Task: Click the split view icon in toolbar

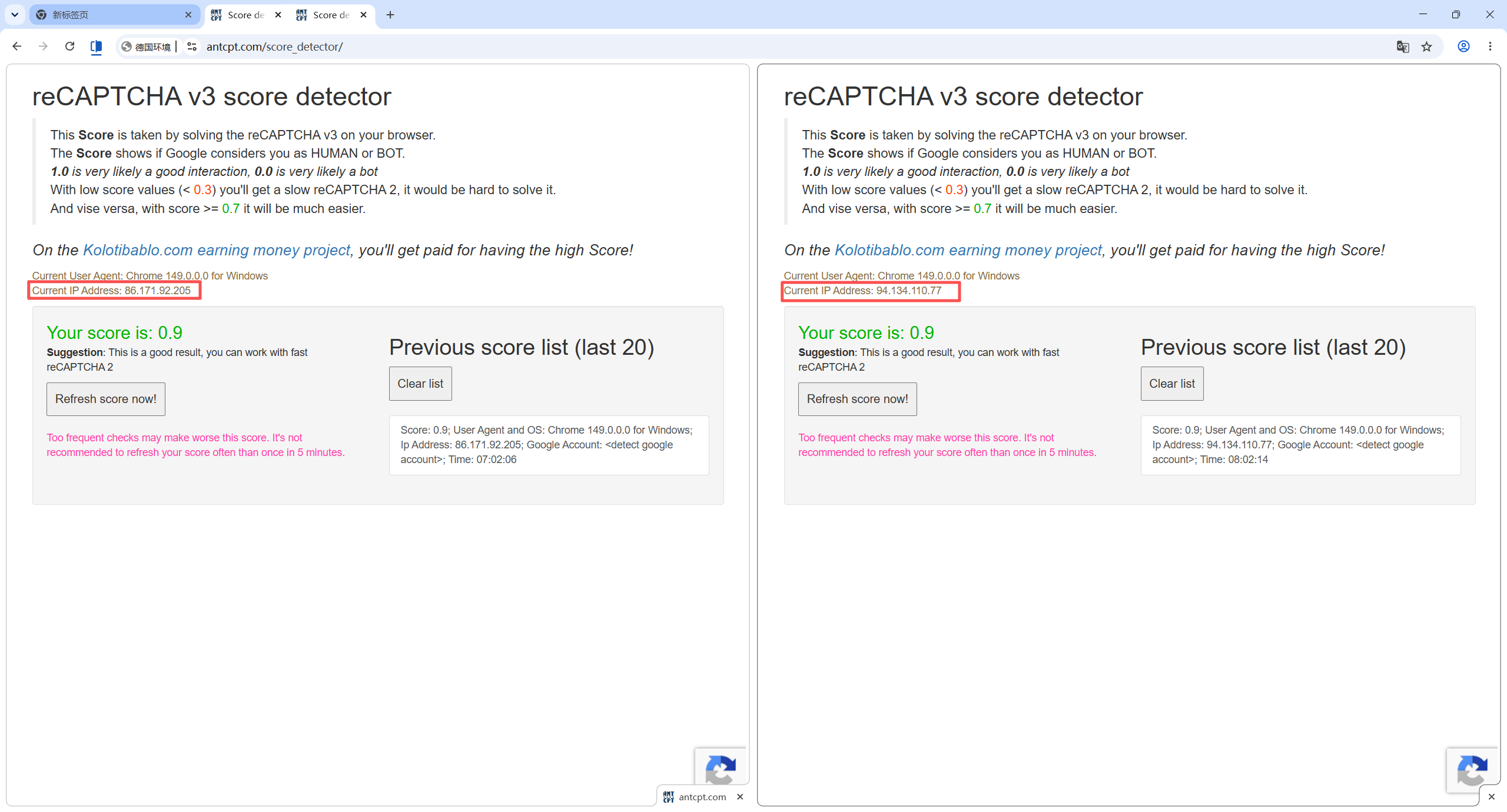Action: [97, 46]
